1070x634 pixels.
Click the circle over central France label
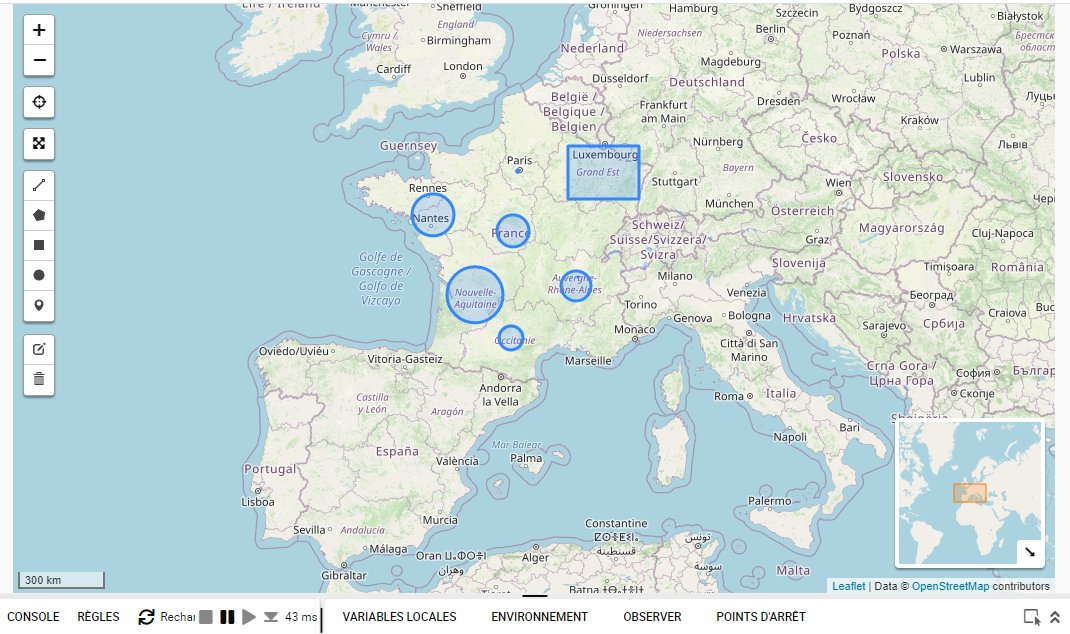[x=512, y=231]
